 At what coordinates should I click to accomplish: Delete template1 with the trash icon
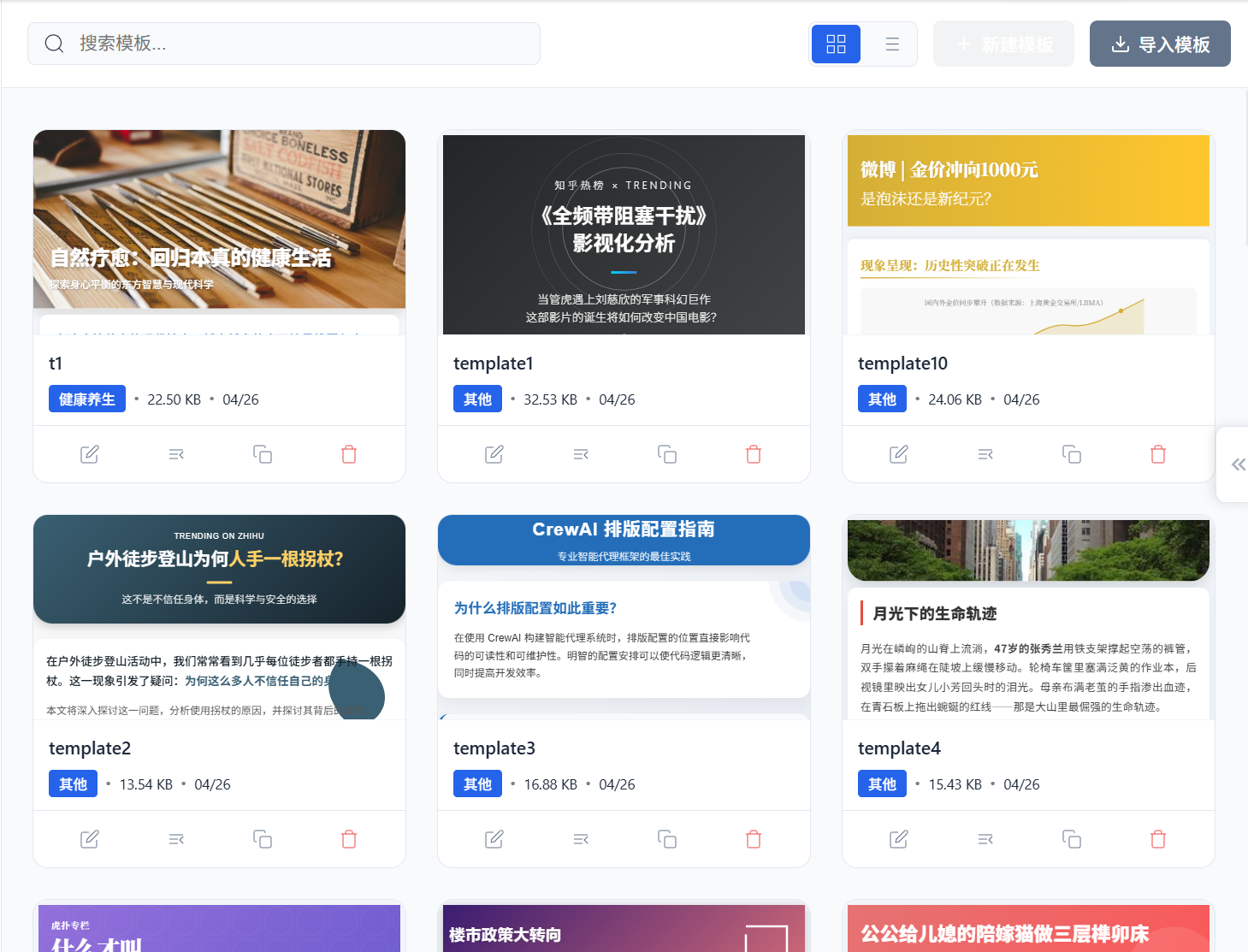point(754,454)
